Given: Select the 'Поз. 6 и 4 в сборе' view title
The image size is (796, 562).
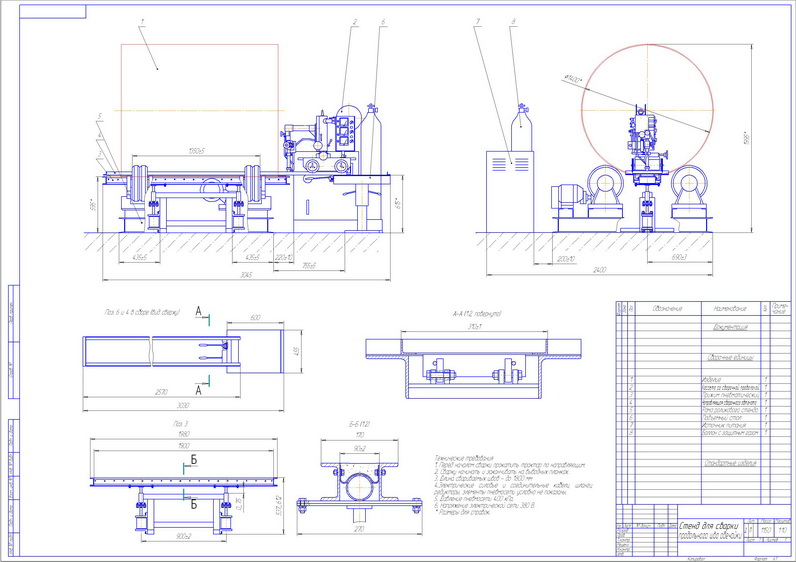Looking at the screenshot, I should click(143, 312).
